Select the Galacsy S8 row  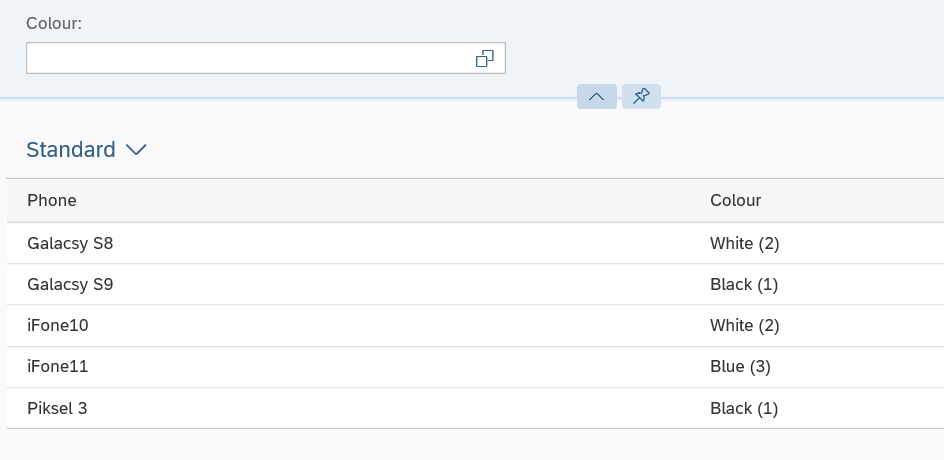tap(475, 243)
